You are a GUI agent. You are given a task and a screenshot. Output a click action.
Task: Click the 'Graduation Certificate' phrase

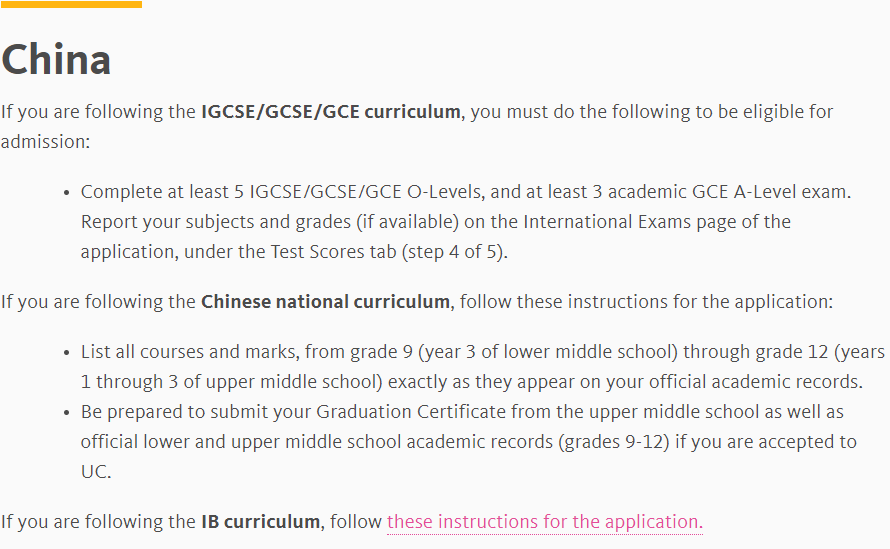[410, 411]
